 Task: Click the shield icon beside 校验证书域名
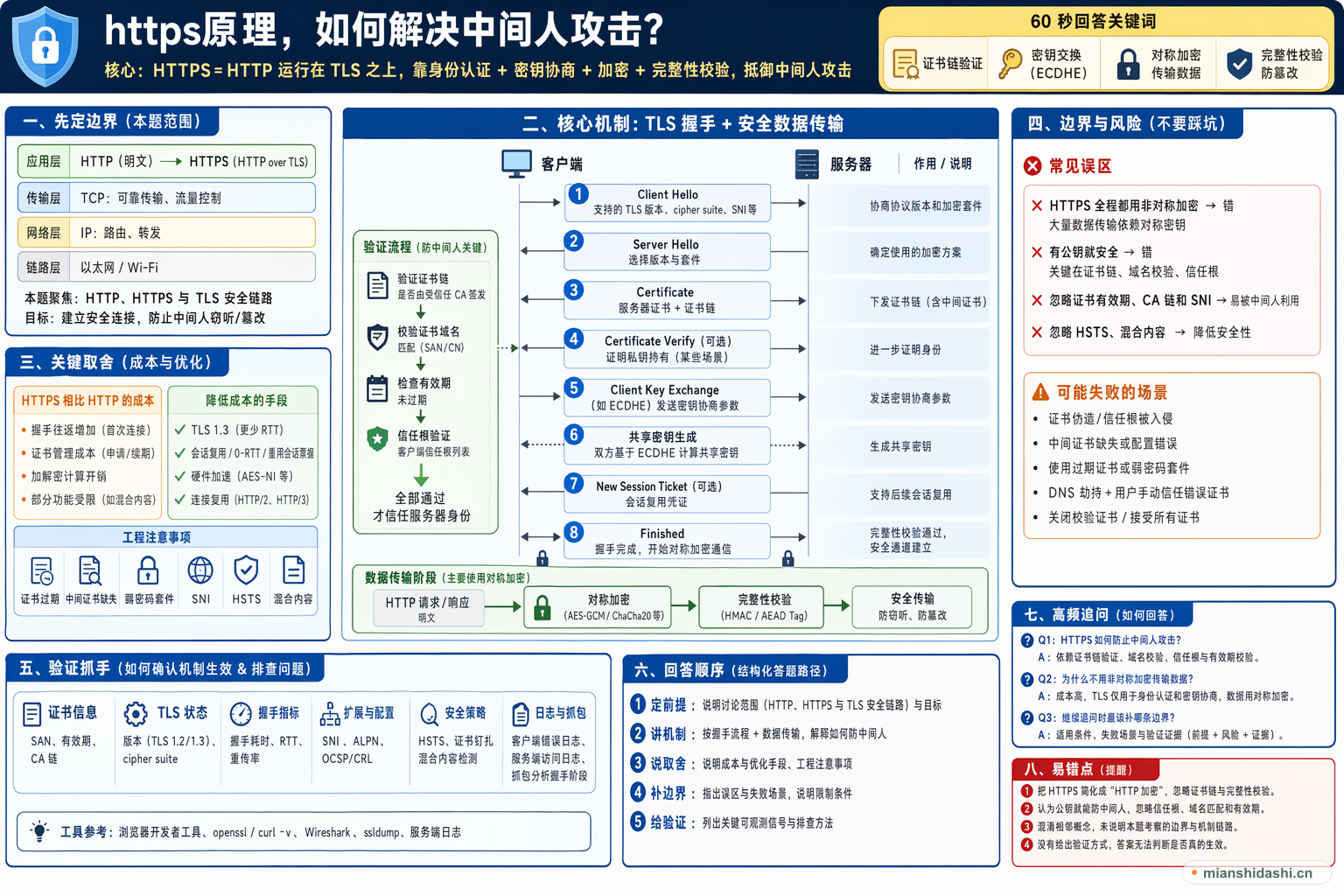coord(377,338)
